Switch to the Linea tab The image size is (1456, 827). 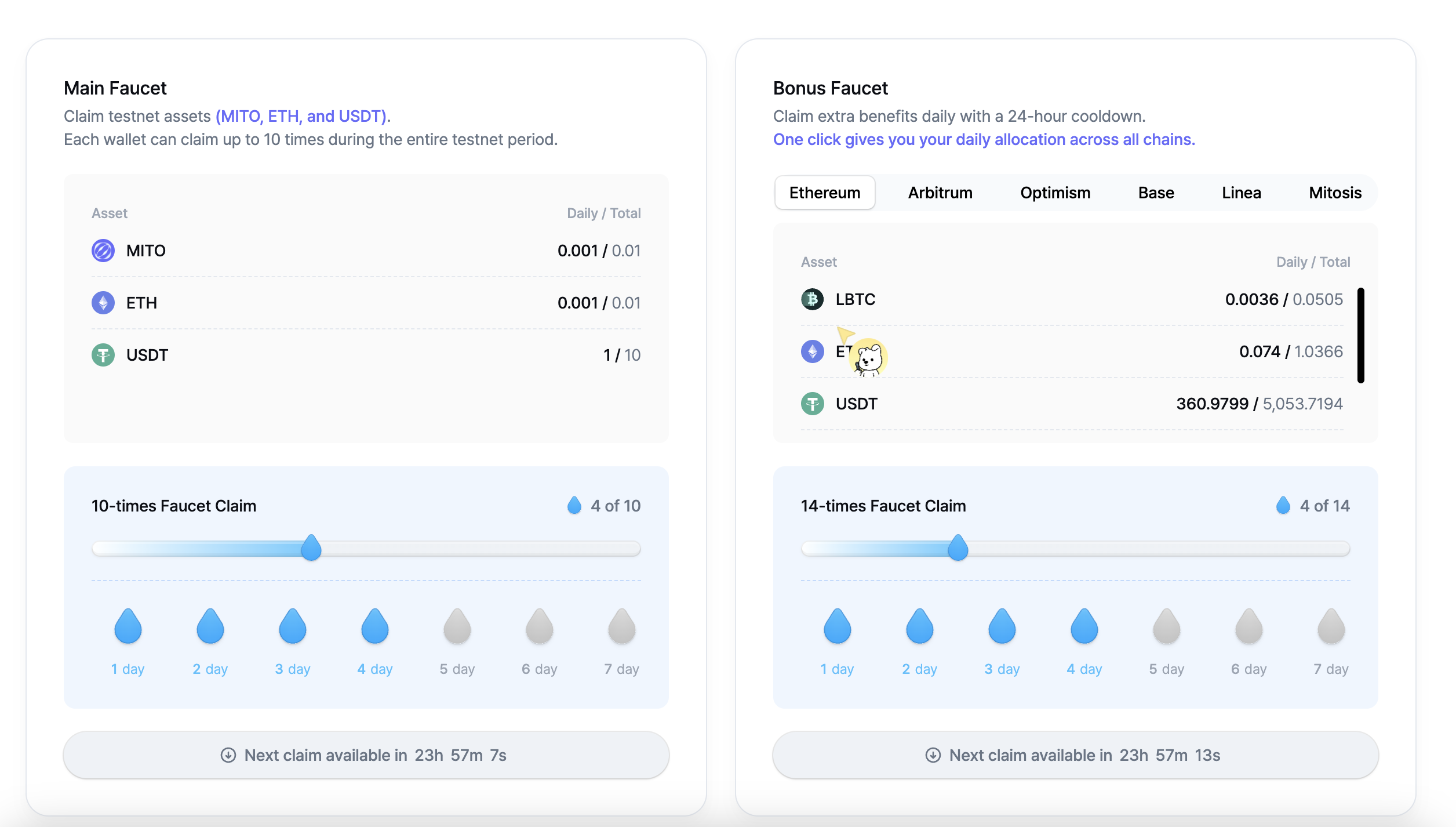click(x=1241, y=193)
